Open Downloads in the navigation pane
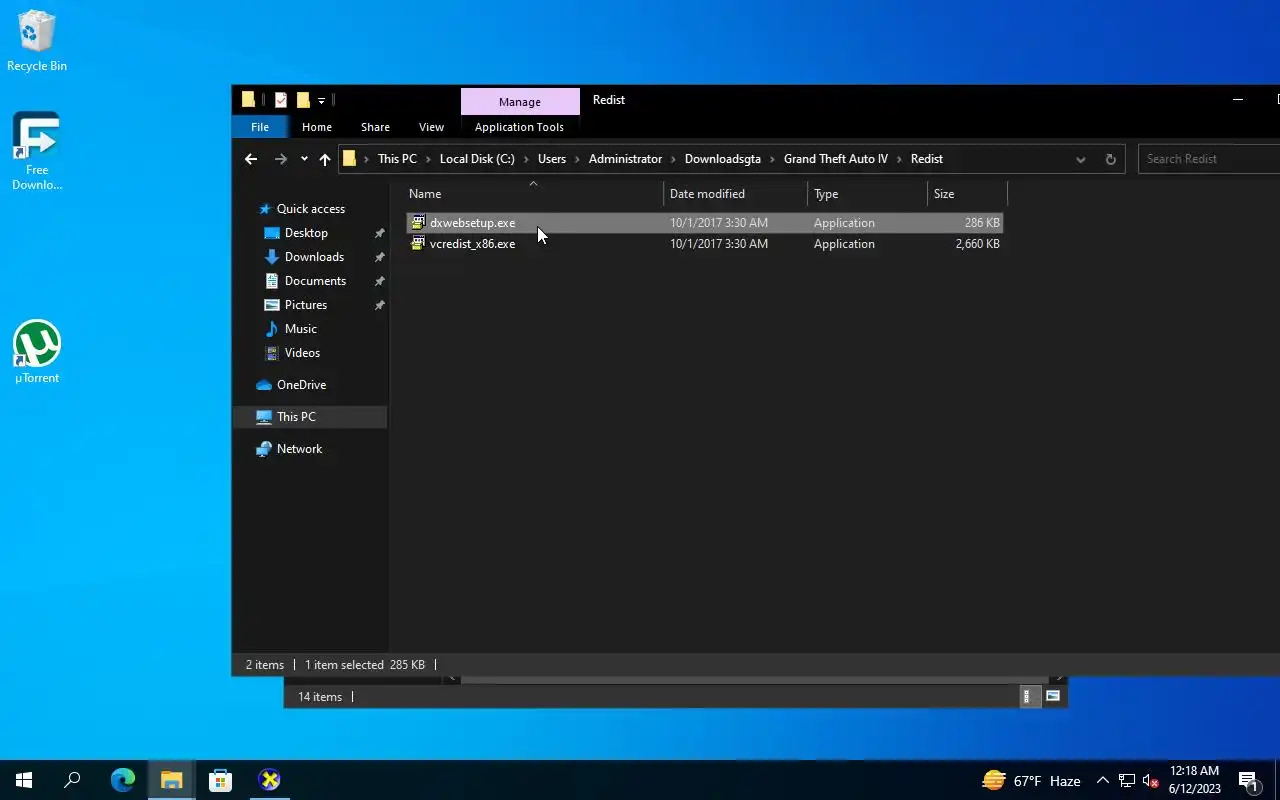The height and width of the screenshot is (800, 1280). point(314,257)
